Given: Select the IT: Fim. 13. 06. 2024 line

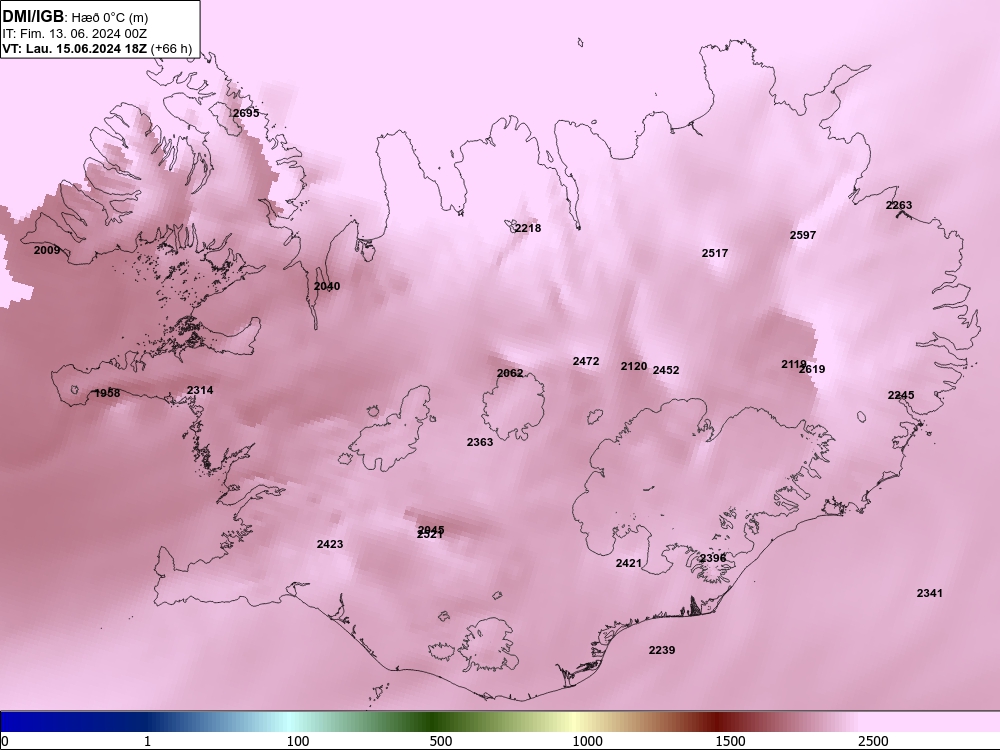Looking at the screenshot, I should (x=75, y=33).
